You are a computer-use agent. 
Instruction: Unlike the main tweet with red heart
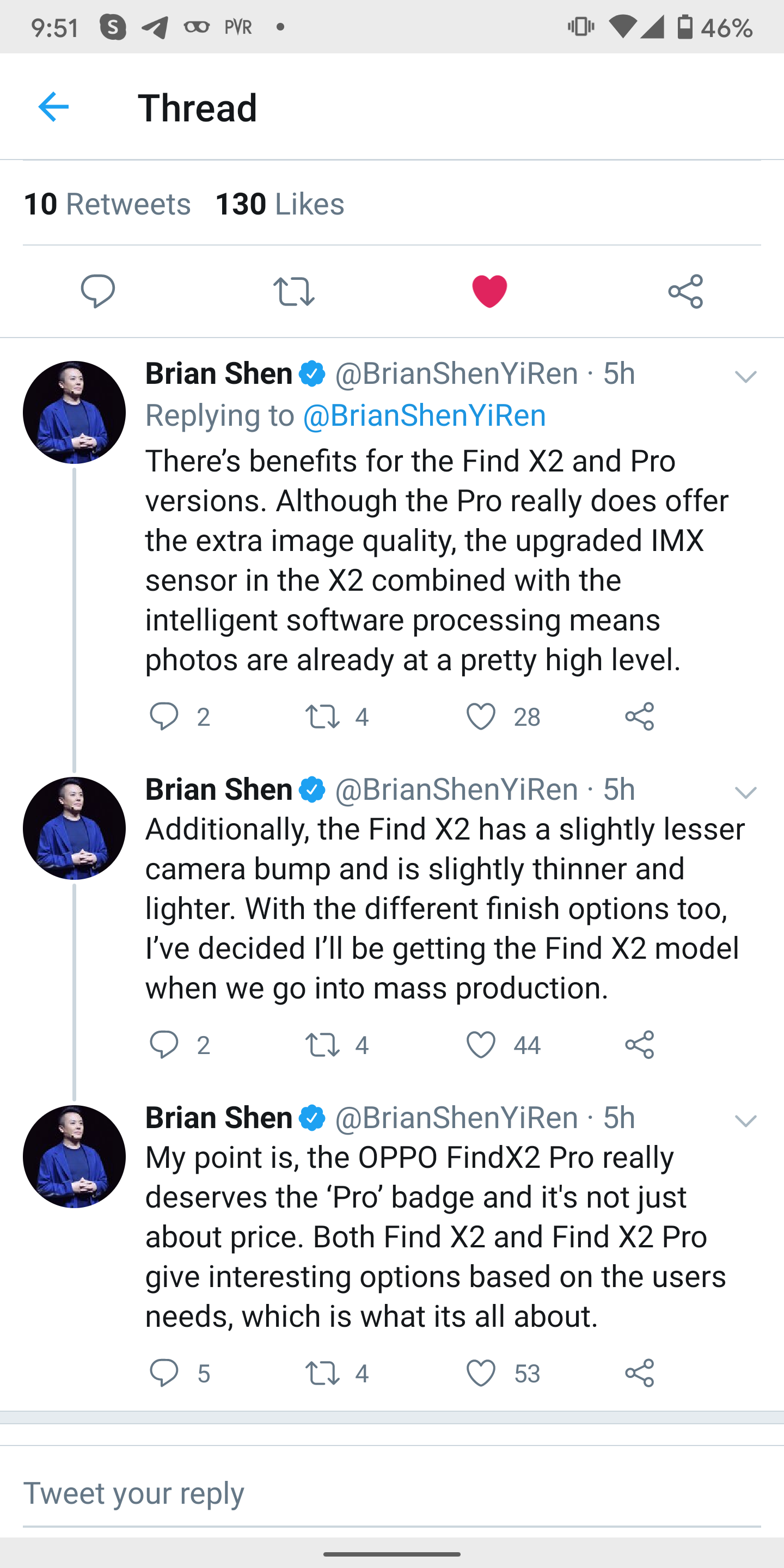pos(489,291)
